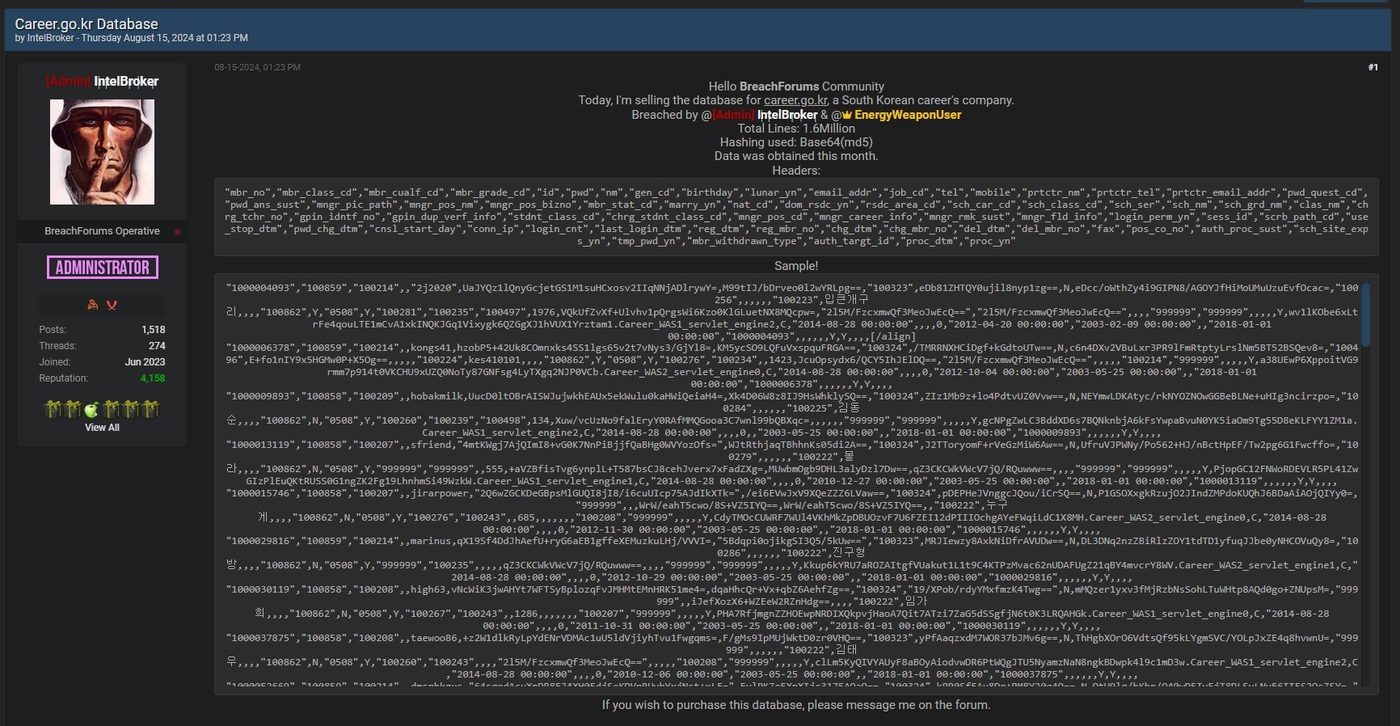Click the red offline status dot

[x=178, y=231]
